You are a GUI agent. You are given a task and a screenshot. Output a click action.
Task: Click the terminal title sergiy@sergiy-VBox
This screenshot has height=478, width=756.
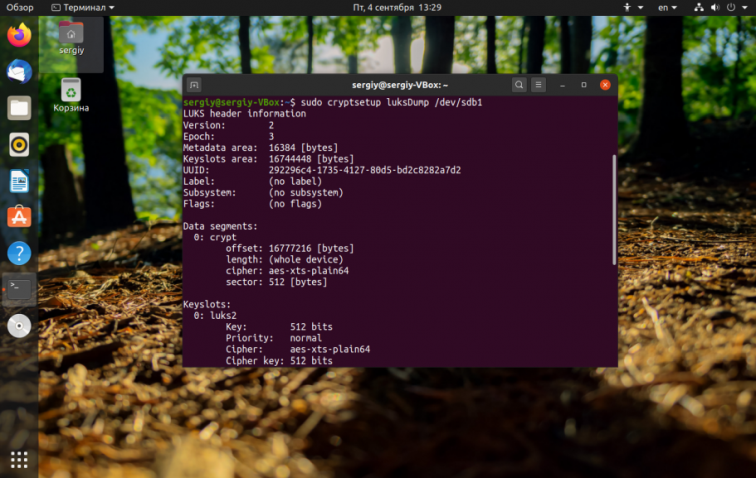click(400, 85)
